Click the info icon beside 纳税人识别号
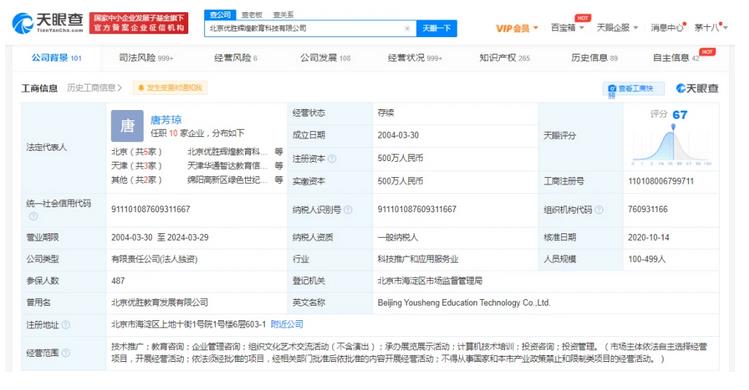The image size is (749, 390). pos(348,209)
